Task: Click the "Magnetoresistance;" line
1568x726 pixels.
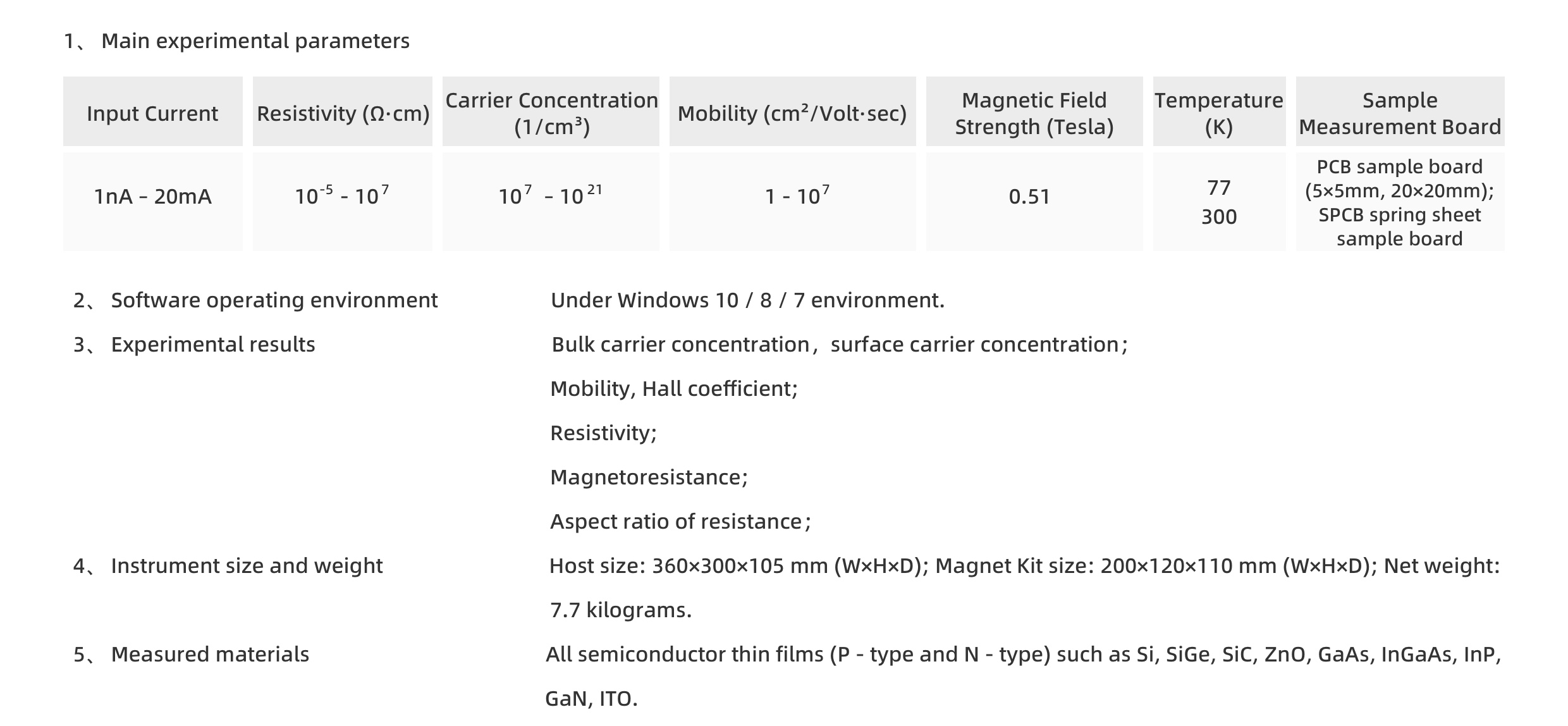Action: (649, 477)
